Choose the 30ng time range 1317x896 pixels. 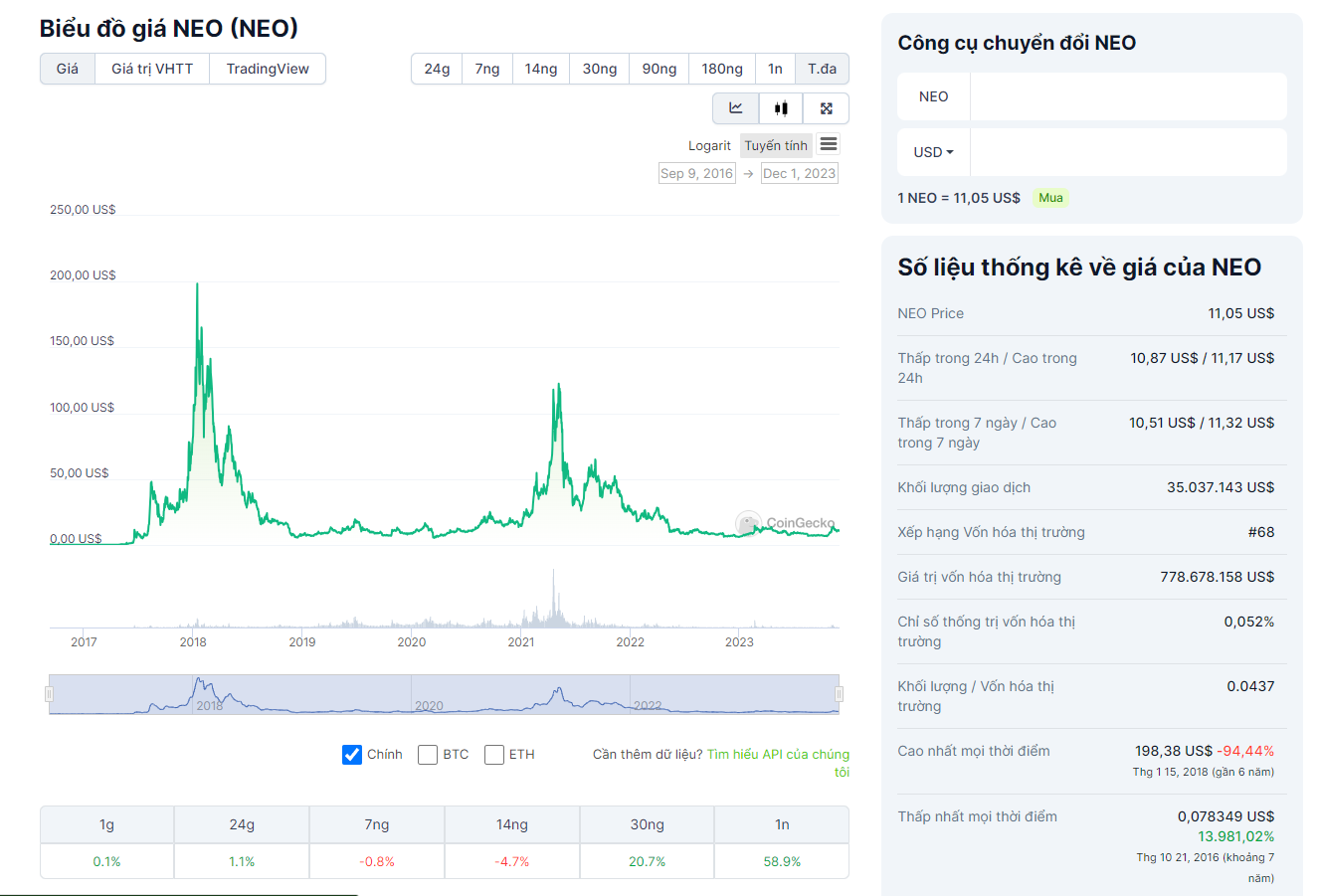(x=600, y=69)
